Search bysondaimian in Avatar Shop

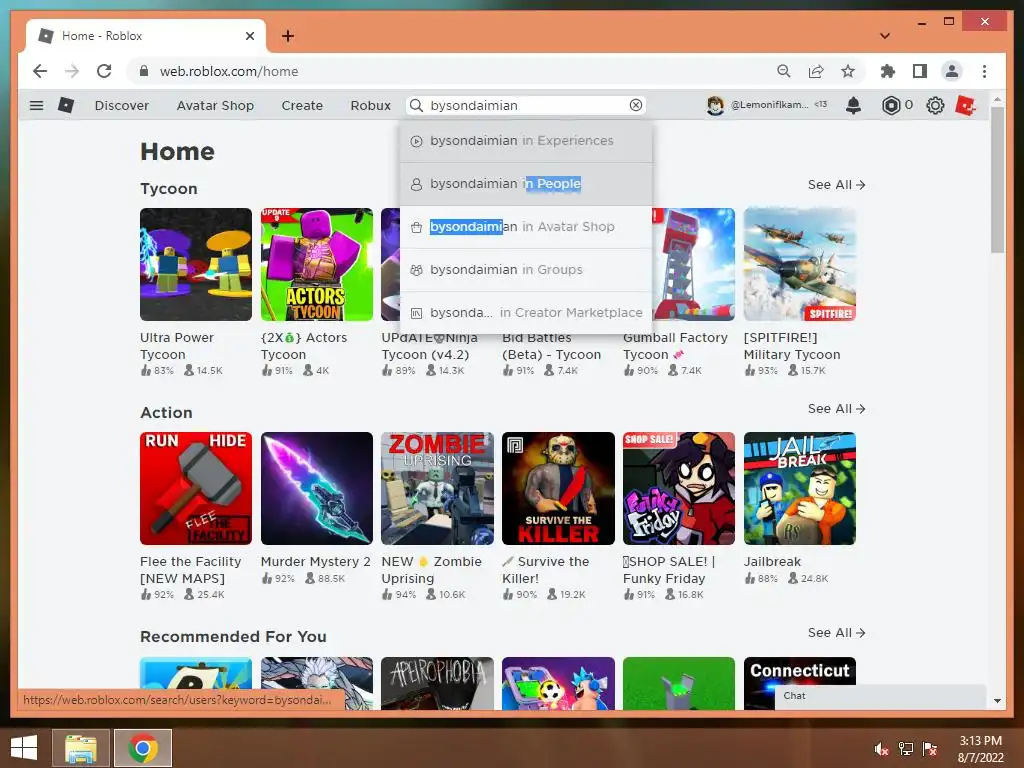tap(526, 227)
